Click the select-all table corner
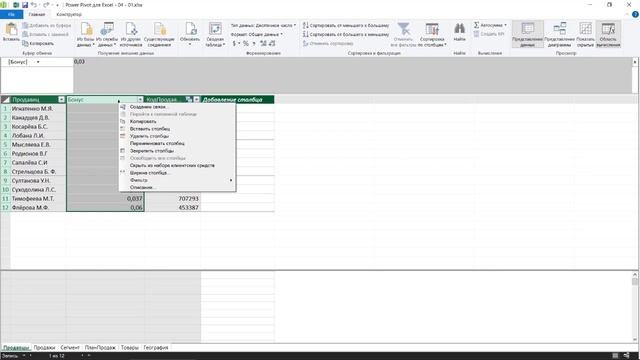640x360 pixels. [5, 100]
